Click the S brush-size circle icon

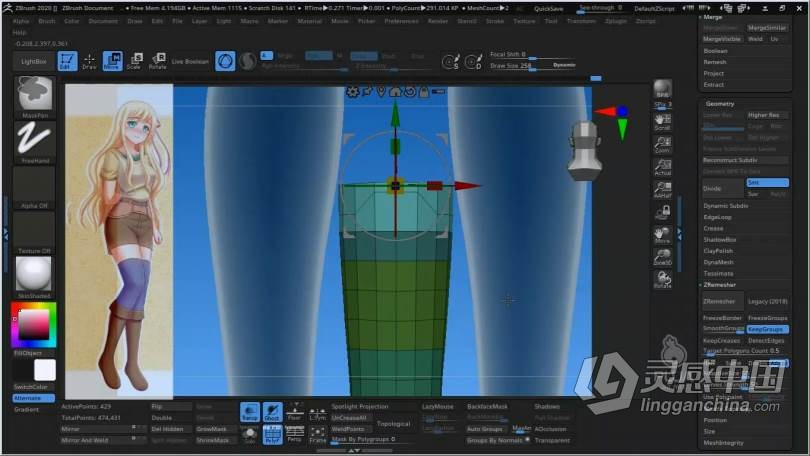point(450,62)
